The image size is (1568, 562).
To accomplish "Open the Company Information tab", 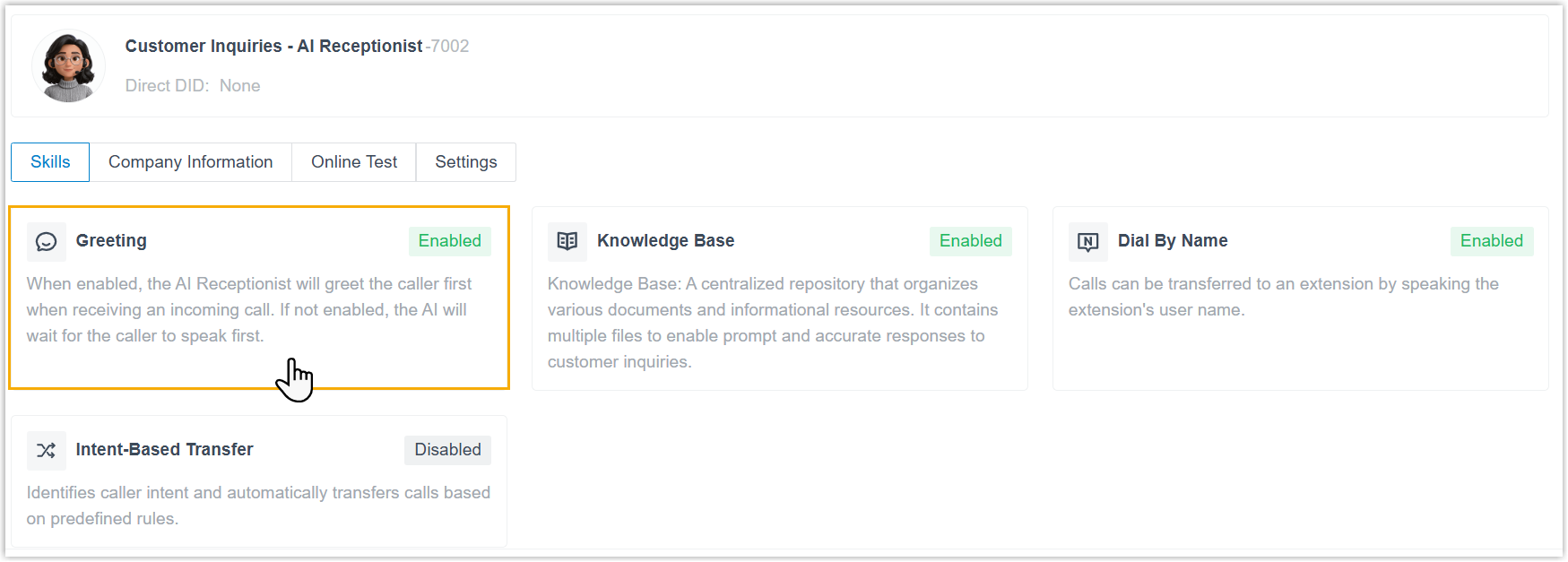I will [190, 162].
